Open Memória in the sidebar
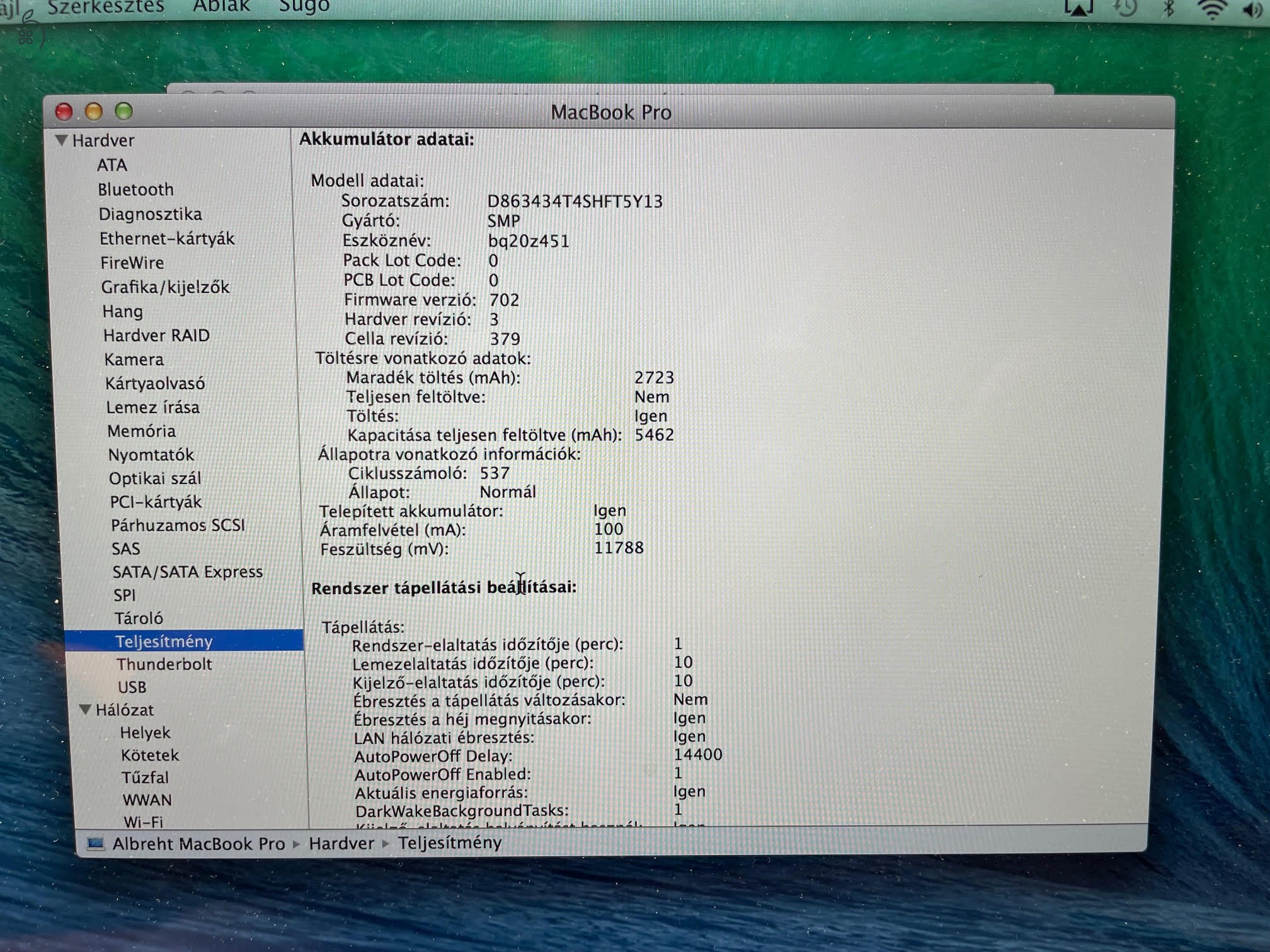 pyautogui.click(x=141, y=431)
